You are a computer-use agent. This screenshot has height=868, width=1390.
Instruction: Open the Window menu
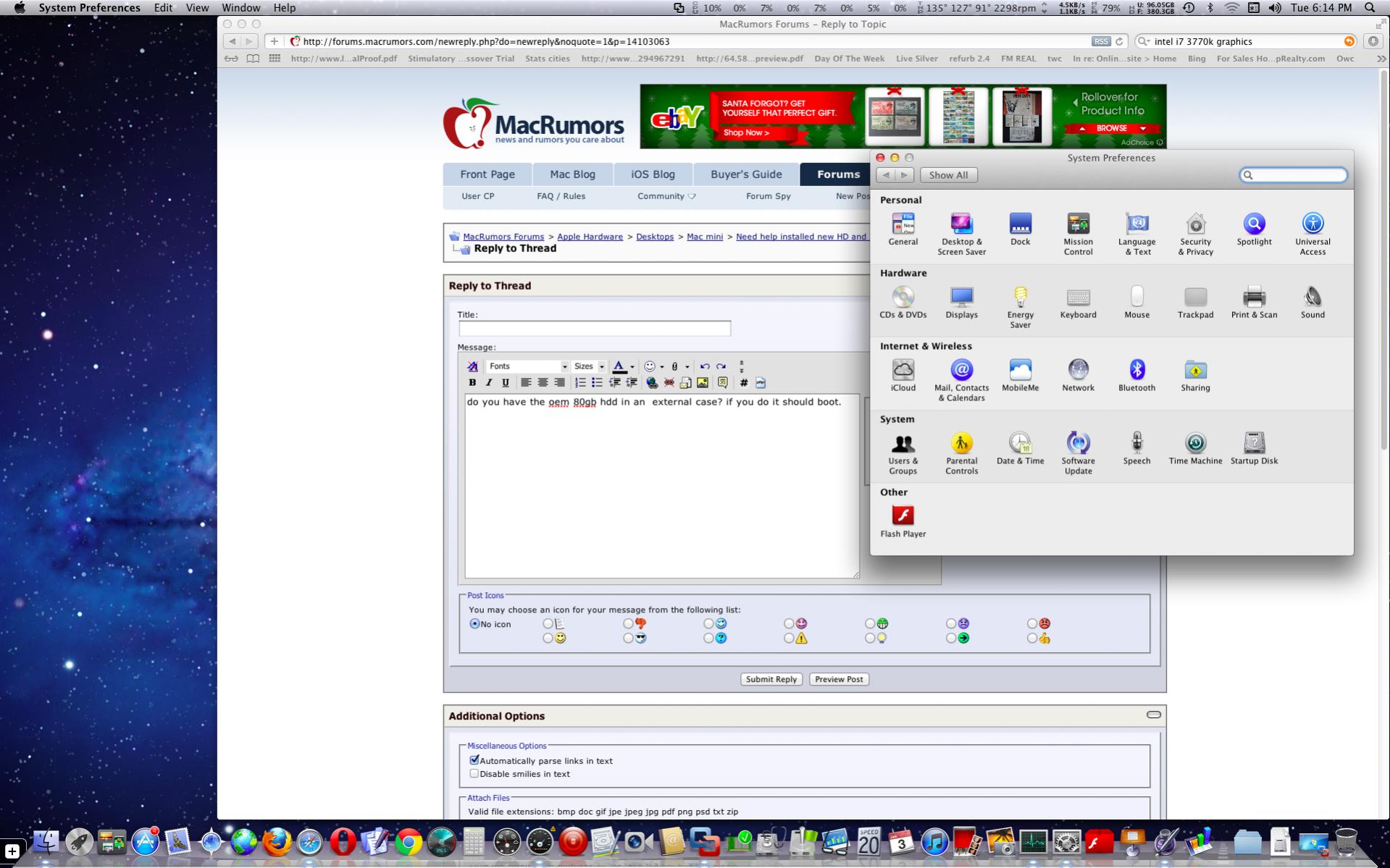(x=240, y=8)
